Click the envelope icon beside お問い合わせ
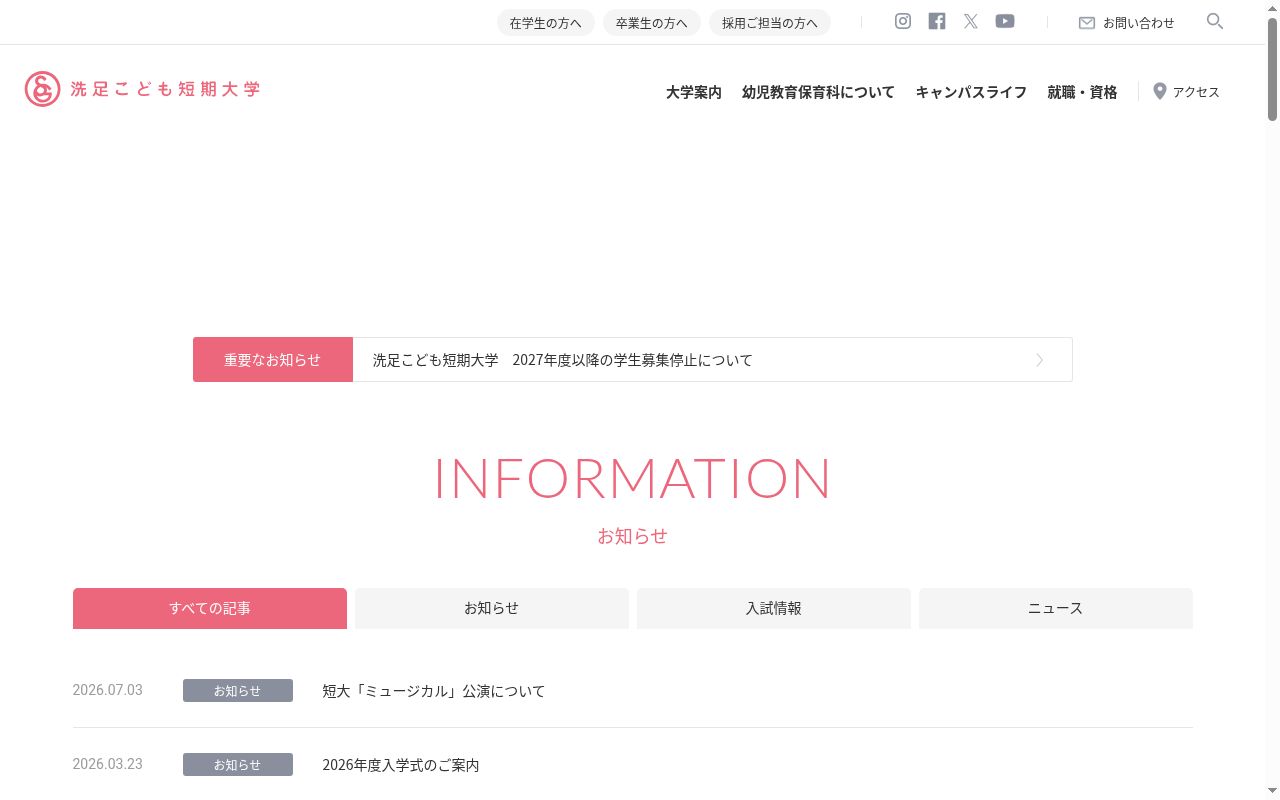 1087,23
